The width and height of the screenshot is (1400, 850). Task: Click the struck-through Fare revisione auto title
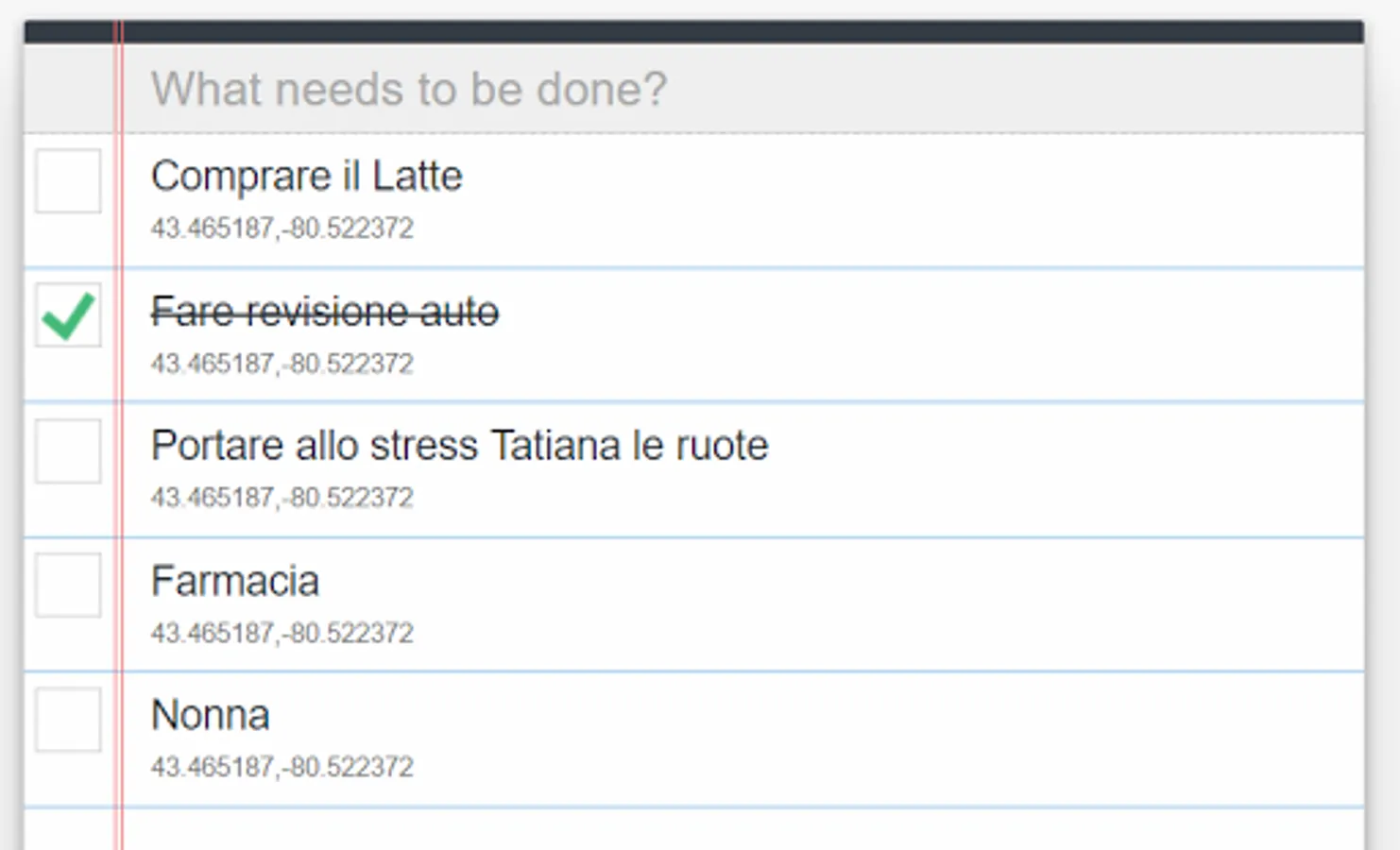(324, 312)
